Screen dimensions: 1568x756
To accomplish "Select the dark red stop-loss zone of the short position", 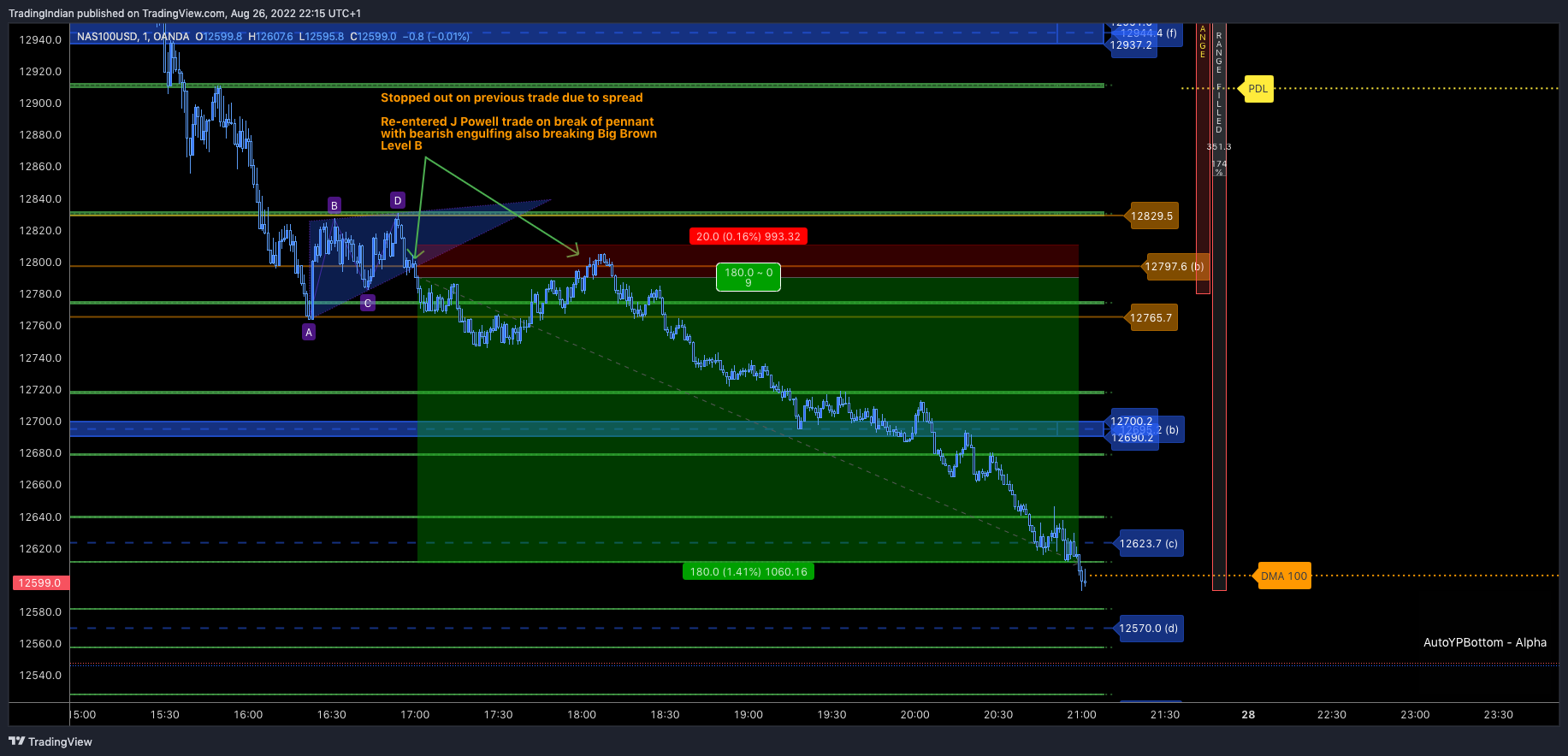I will 748,261.
